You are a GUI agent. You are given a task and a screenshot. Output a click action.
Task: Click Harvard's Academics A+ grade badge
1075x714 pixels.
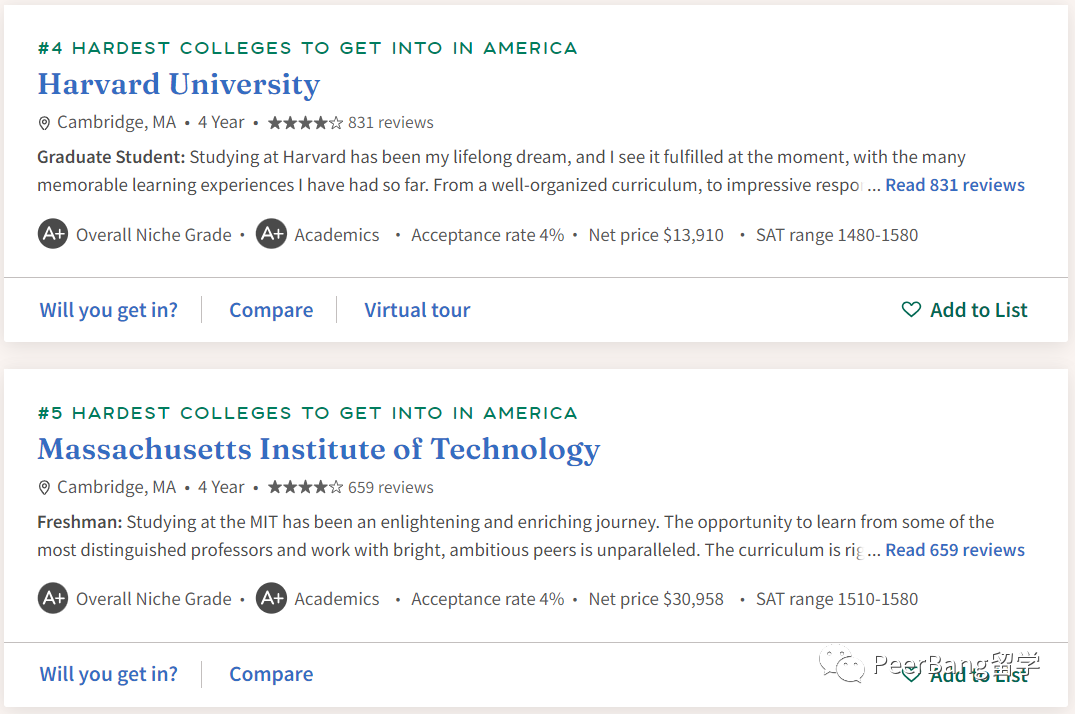tap(271, 235)
